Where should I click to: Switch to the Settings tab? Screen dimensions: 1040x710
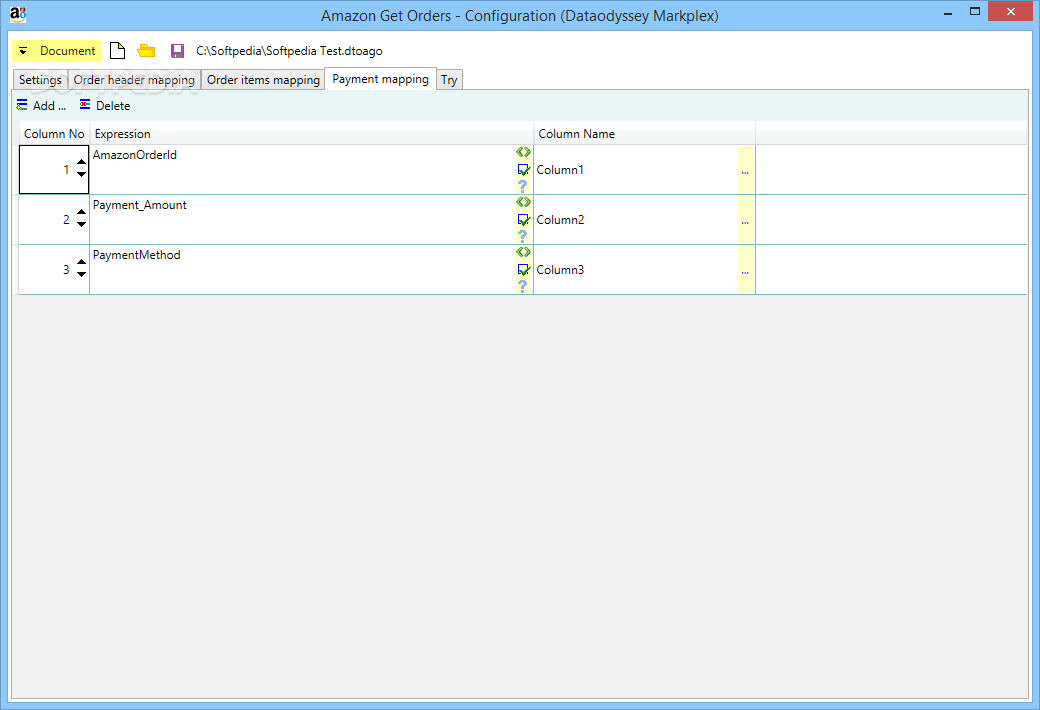pos(40,80)
